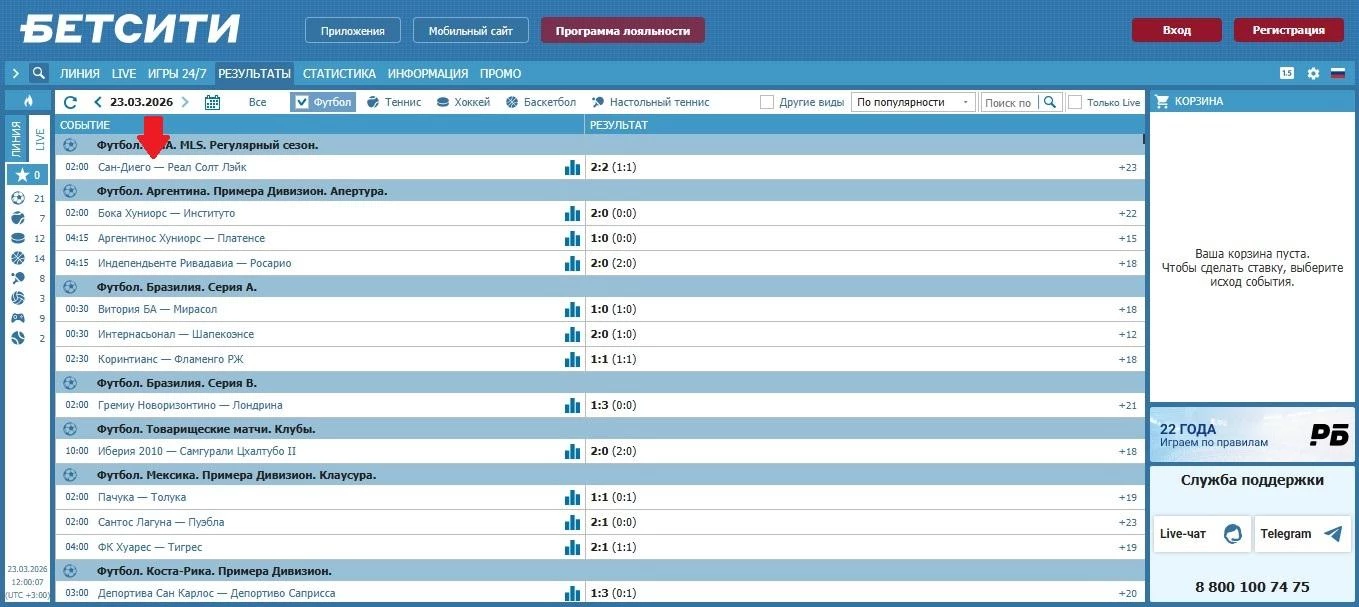Switch to vertical LIVE tab in sidebar
The width and height of the screenshot is (1359, 607).
(41, 140)
